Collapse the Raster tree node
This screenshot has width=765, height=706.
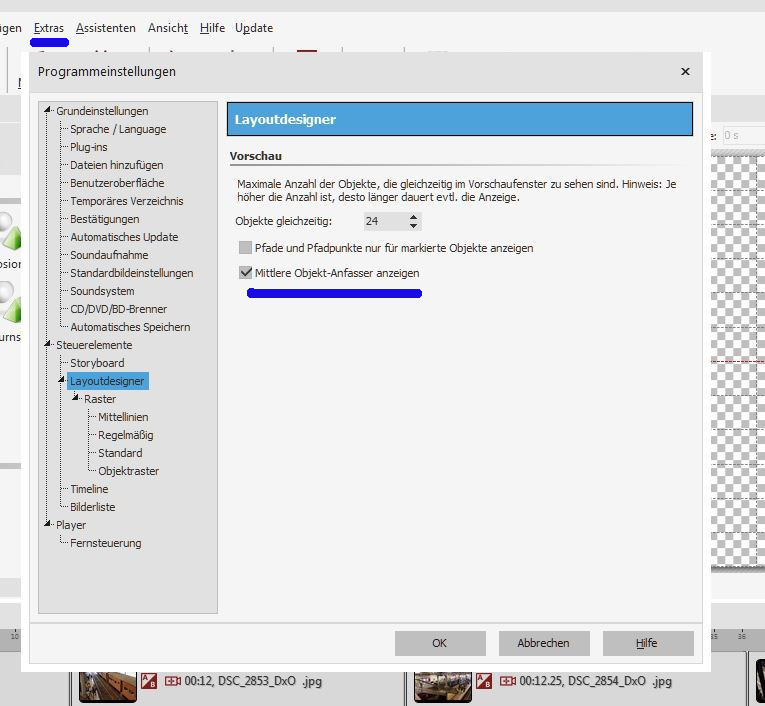(x=75, y=399)
